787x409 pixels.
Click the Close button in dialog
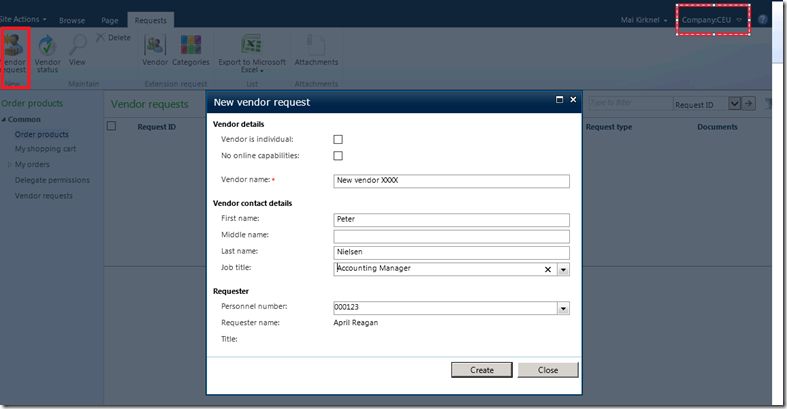[x=547, y=370]
